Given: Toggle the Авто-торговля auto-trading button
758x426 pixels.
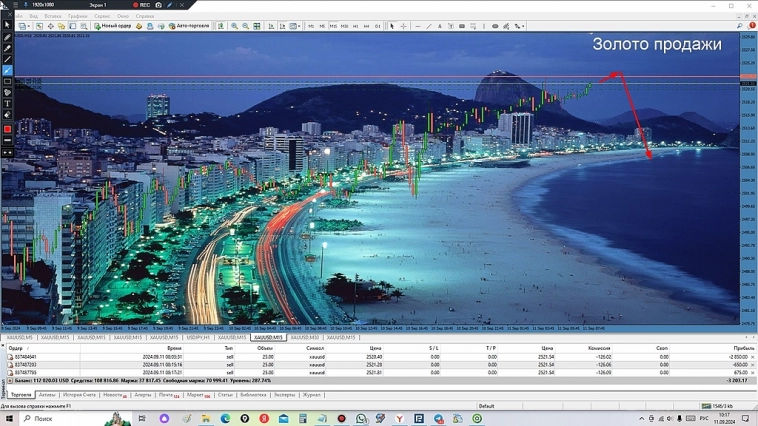Looking at the screenshot, I should [189, 26].
